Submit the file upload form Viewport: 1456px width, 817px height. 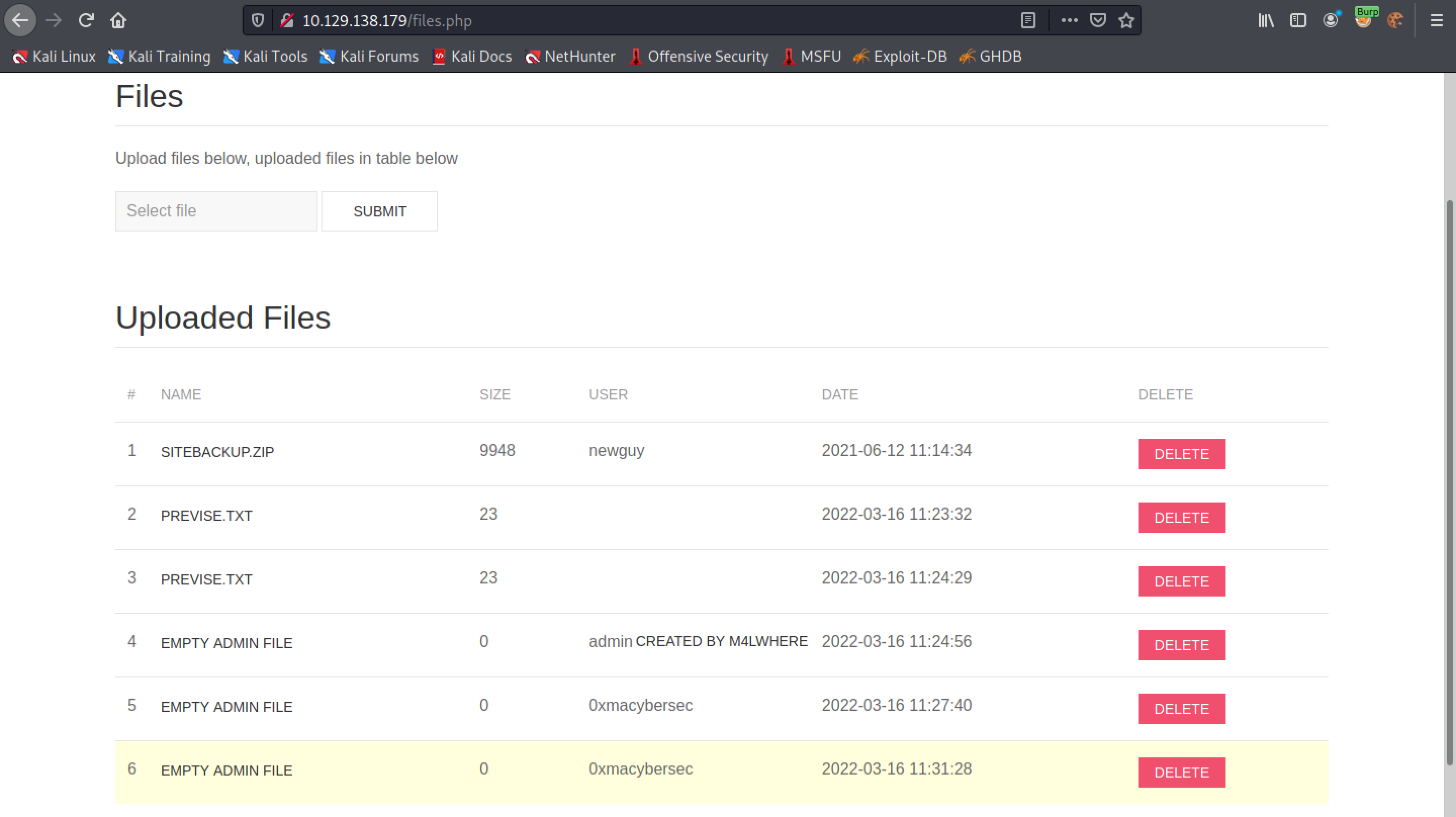(x=379, y=211)
